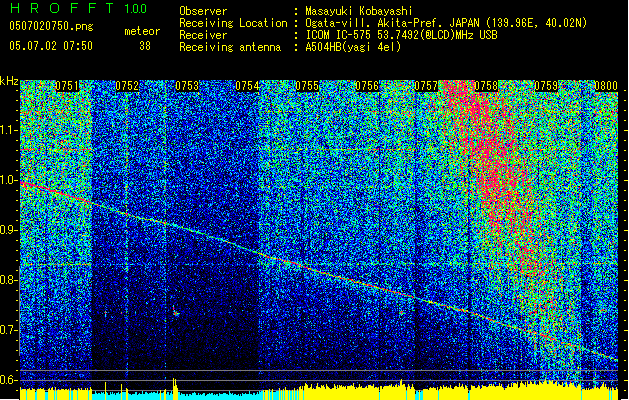Select the location text Ogata-vill. Akita-Pref. JAPAN
Viewport: 629px width, 400px height.
coord(394,23)
